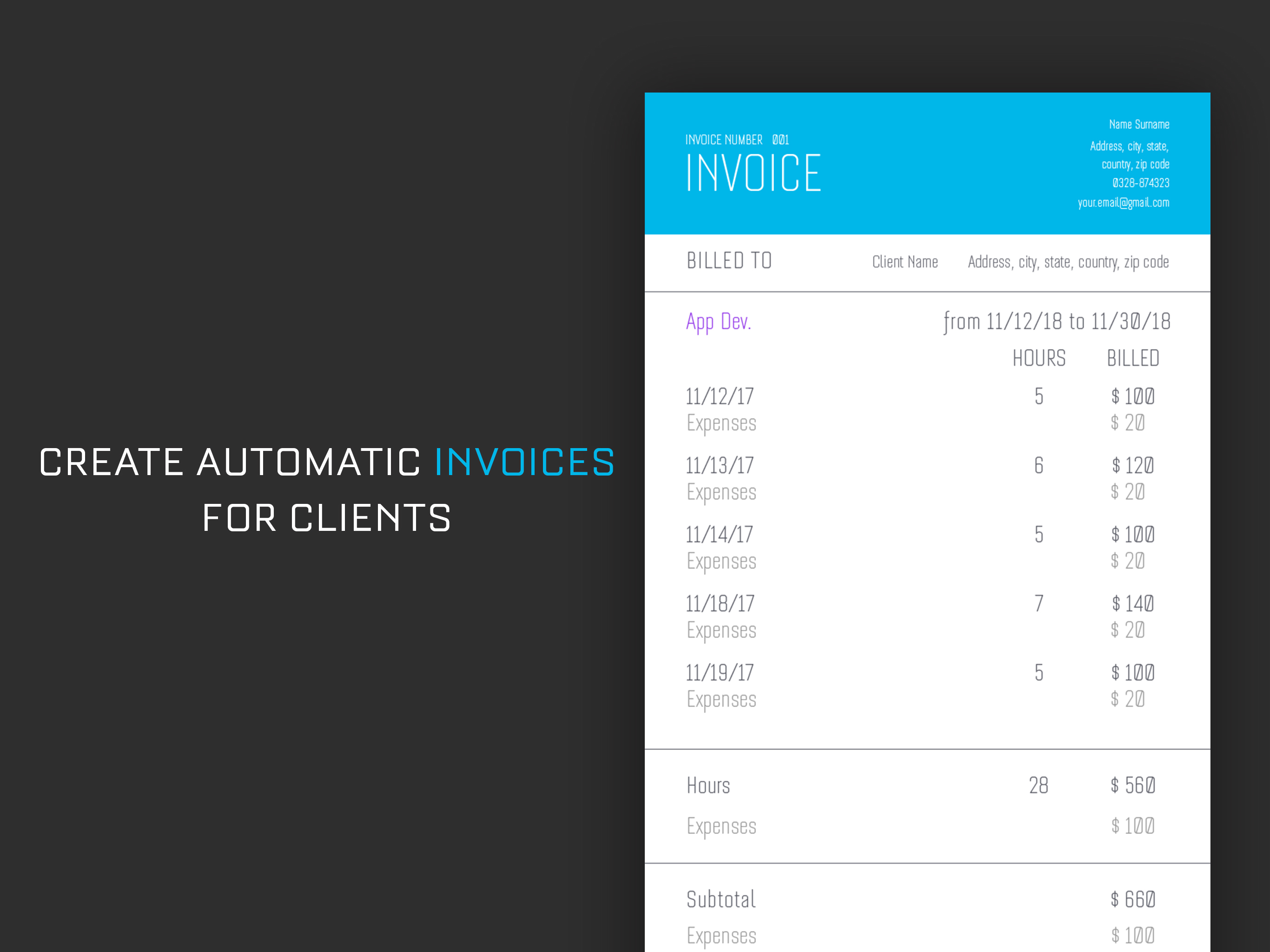Viewport: 1270px width, 952px height.
Task: Click the Name Surname header text
Action: [x=1139, y=124]
